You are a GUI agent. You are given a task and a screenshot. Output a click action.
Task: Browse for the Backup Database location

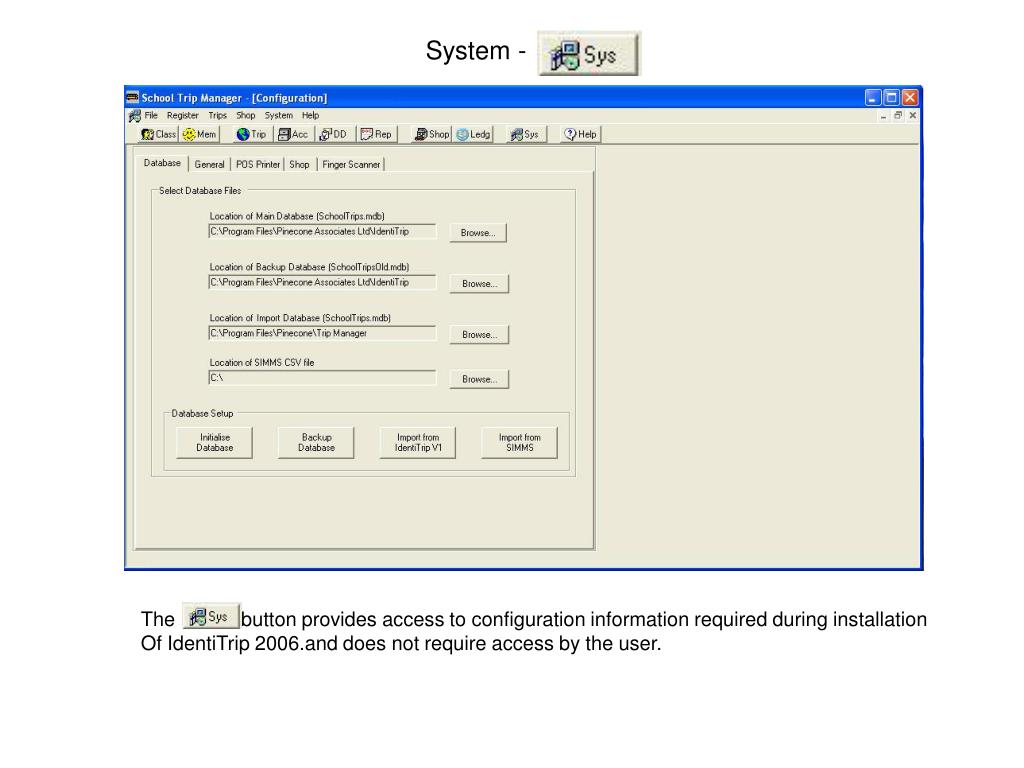[479, 283]
